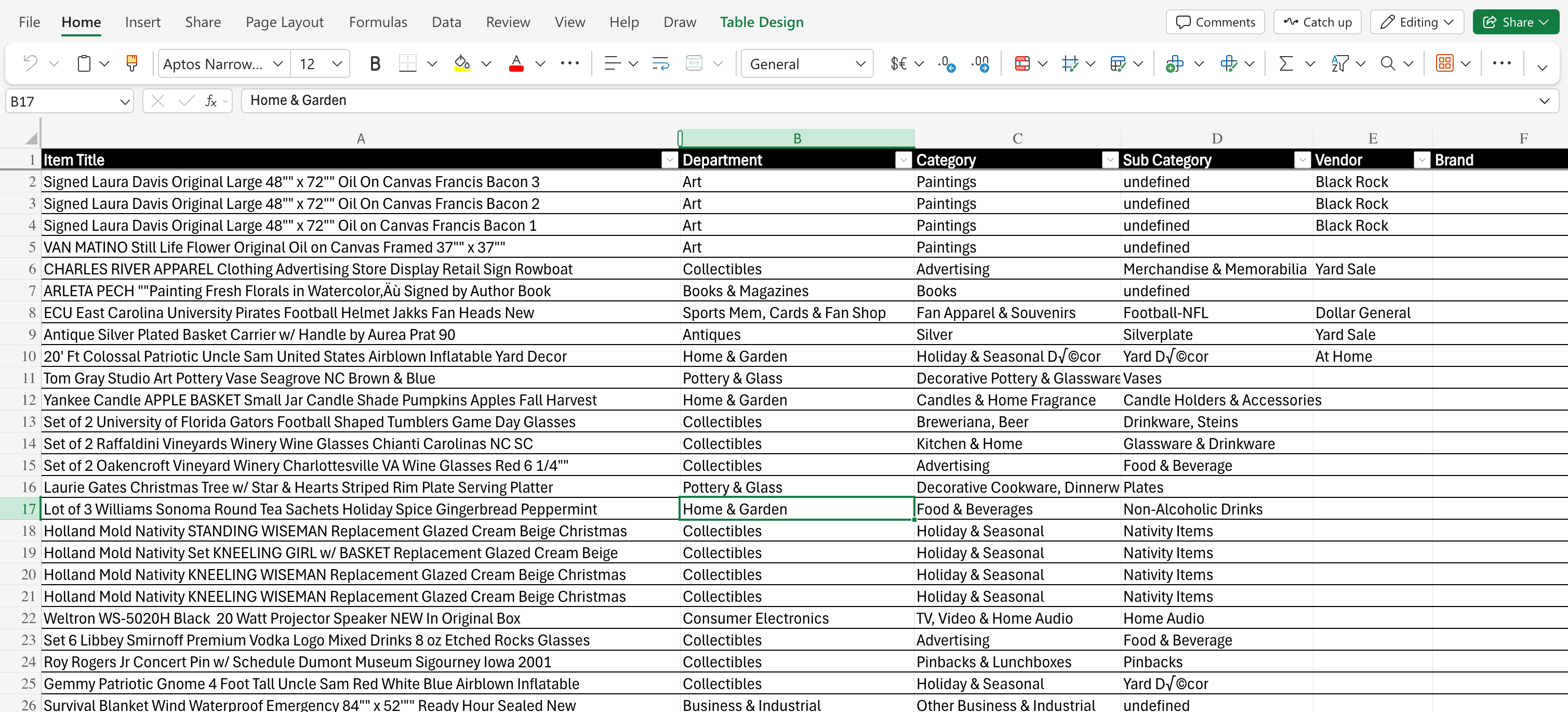The width and height of the screenshot is (1568, 712).
Task: Open the Data tab
Action: [446, 22]
